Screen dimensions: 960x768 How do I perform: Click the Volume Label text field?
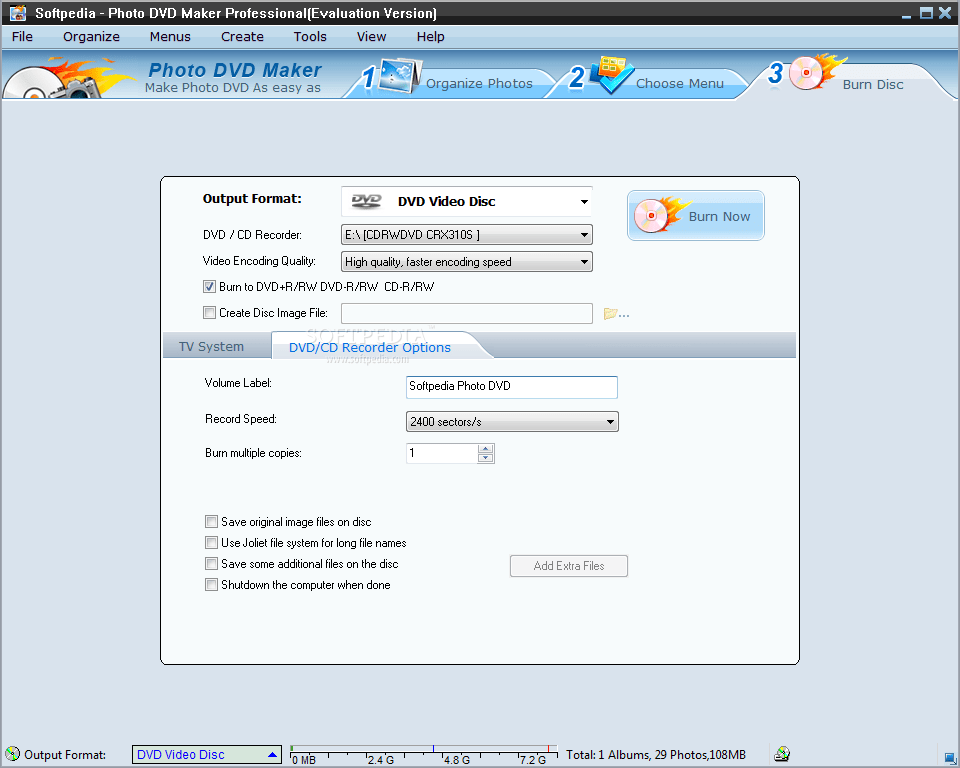point(512,386)
